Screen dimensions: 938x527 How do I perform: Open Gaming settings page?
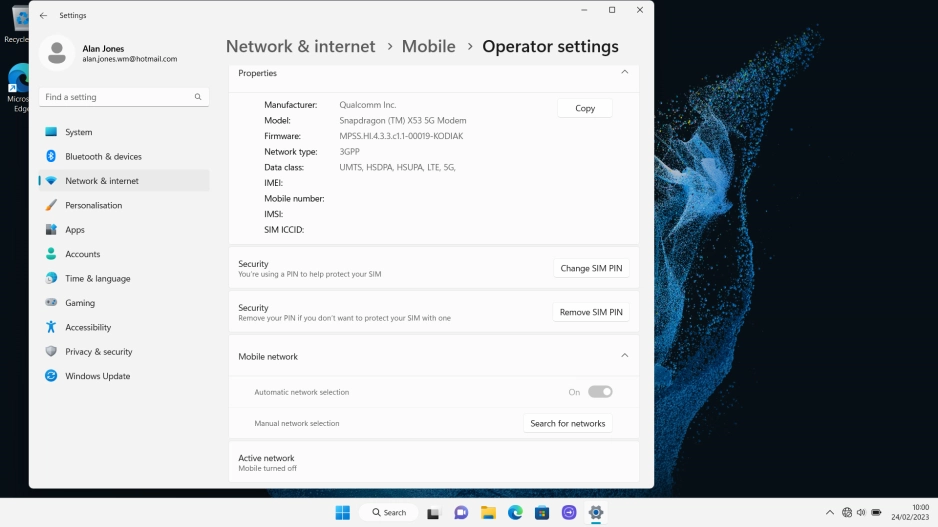(x=80, y=303)
